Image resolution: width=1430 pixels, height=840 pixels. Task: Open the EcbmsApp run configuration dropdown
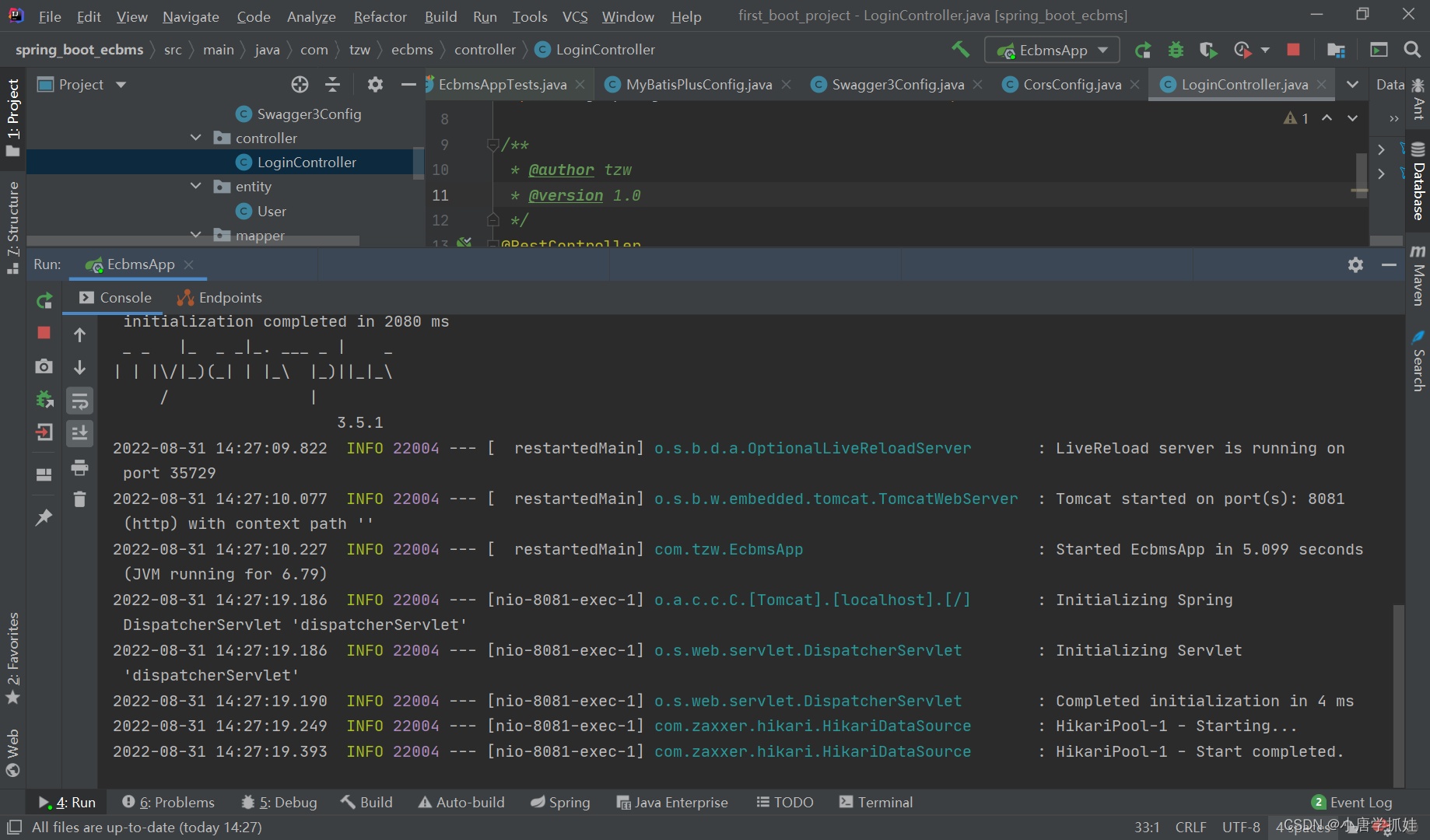(1052, 50)
